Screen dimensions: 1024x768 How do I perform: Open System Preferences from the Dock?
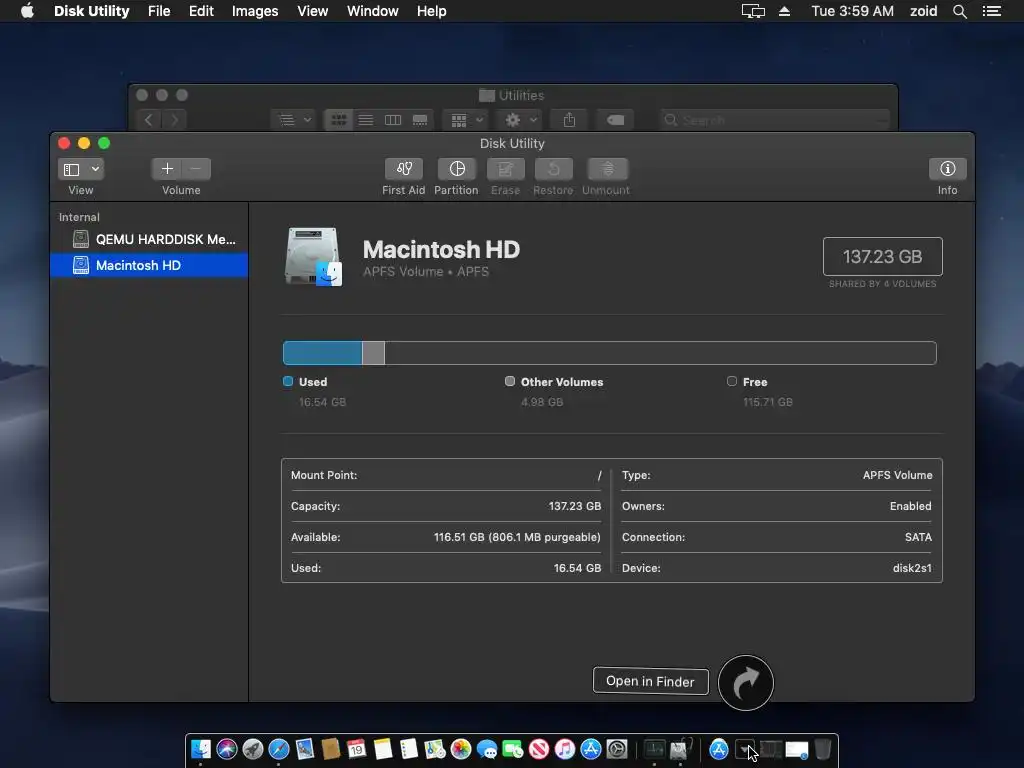pyautogui.click(x=617, y=749)
